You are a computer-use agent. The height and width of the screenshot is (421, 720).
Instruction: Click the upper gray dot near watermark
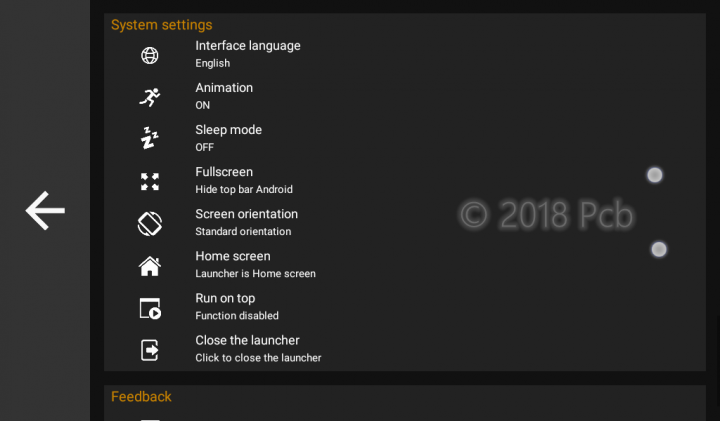tap(655, 175)
